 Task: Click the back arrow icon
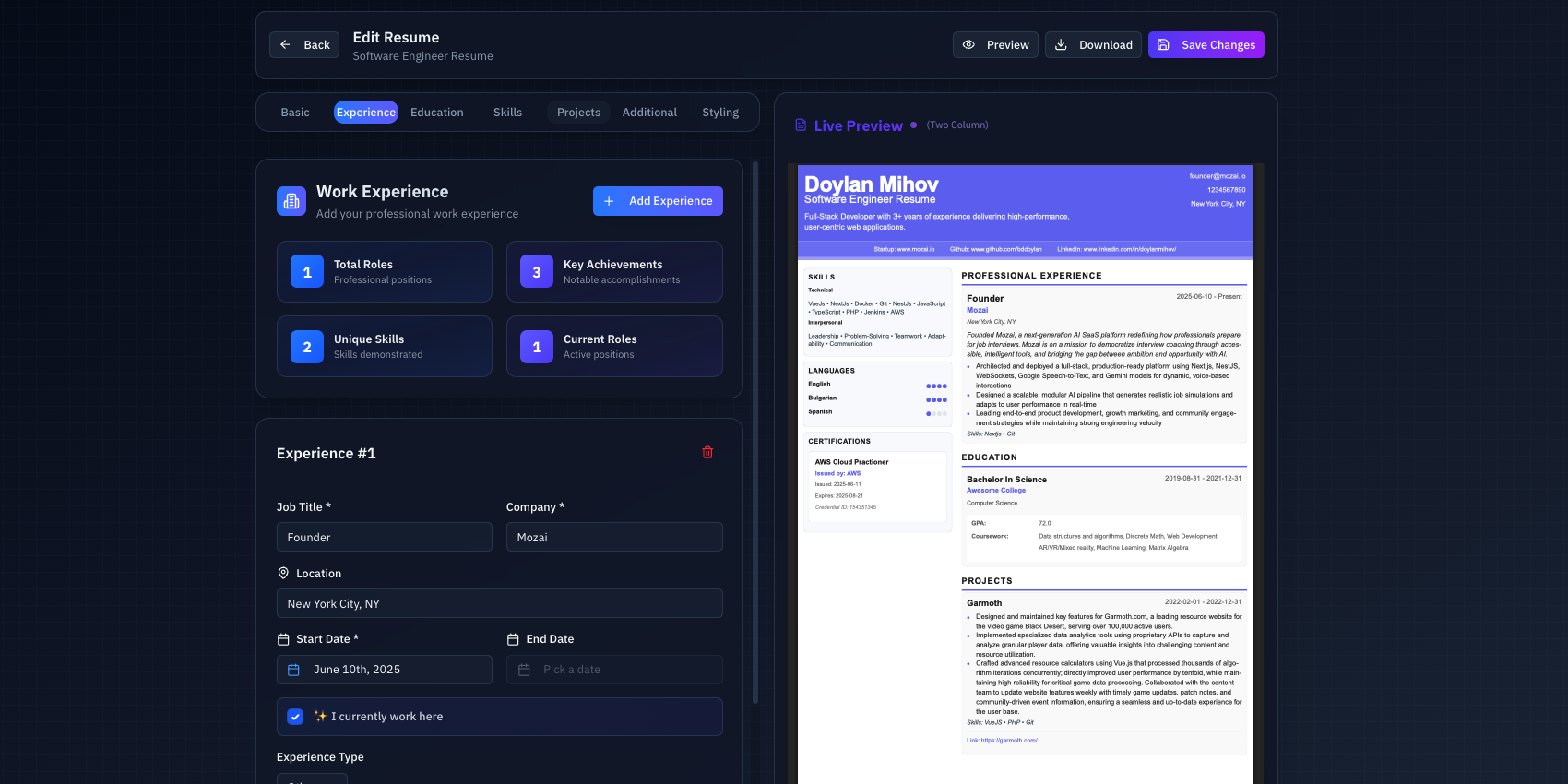tap(285, 44)
